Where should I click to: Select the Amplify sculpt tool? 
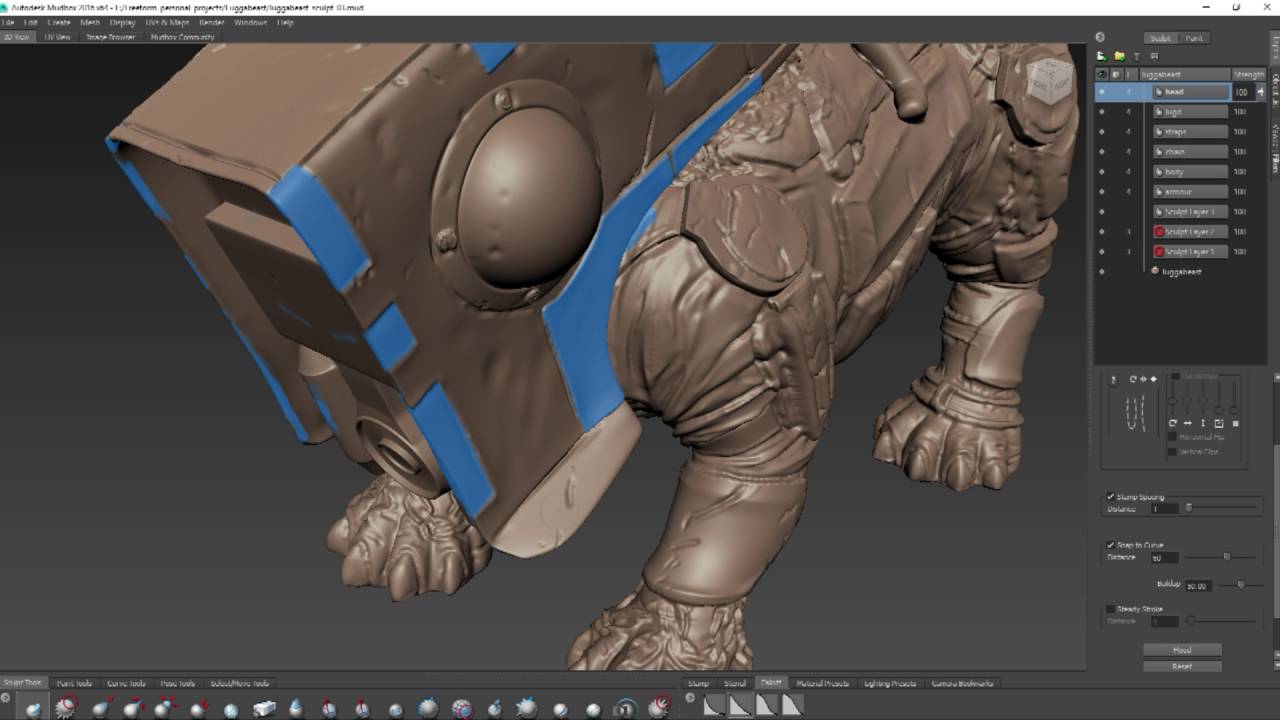(560, 708)
